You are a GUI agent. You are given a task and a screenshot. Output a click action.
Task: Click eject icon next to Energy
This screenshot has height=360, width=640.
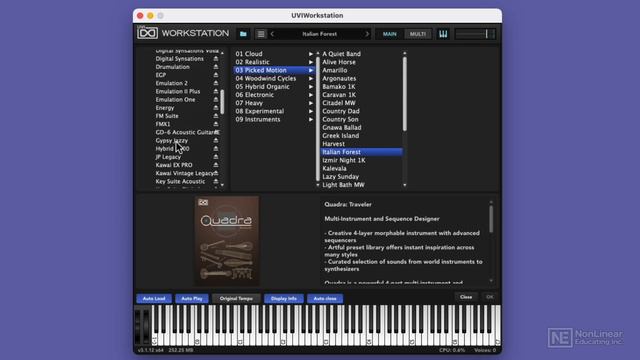pos(216,108)
